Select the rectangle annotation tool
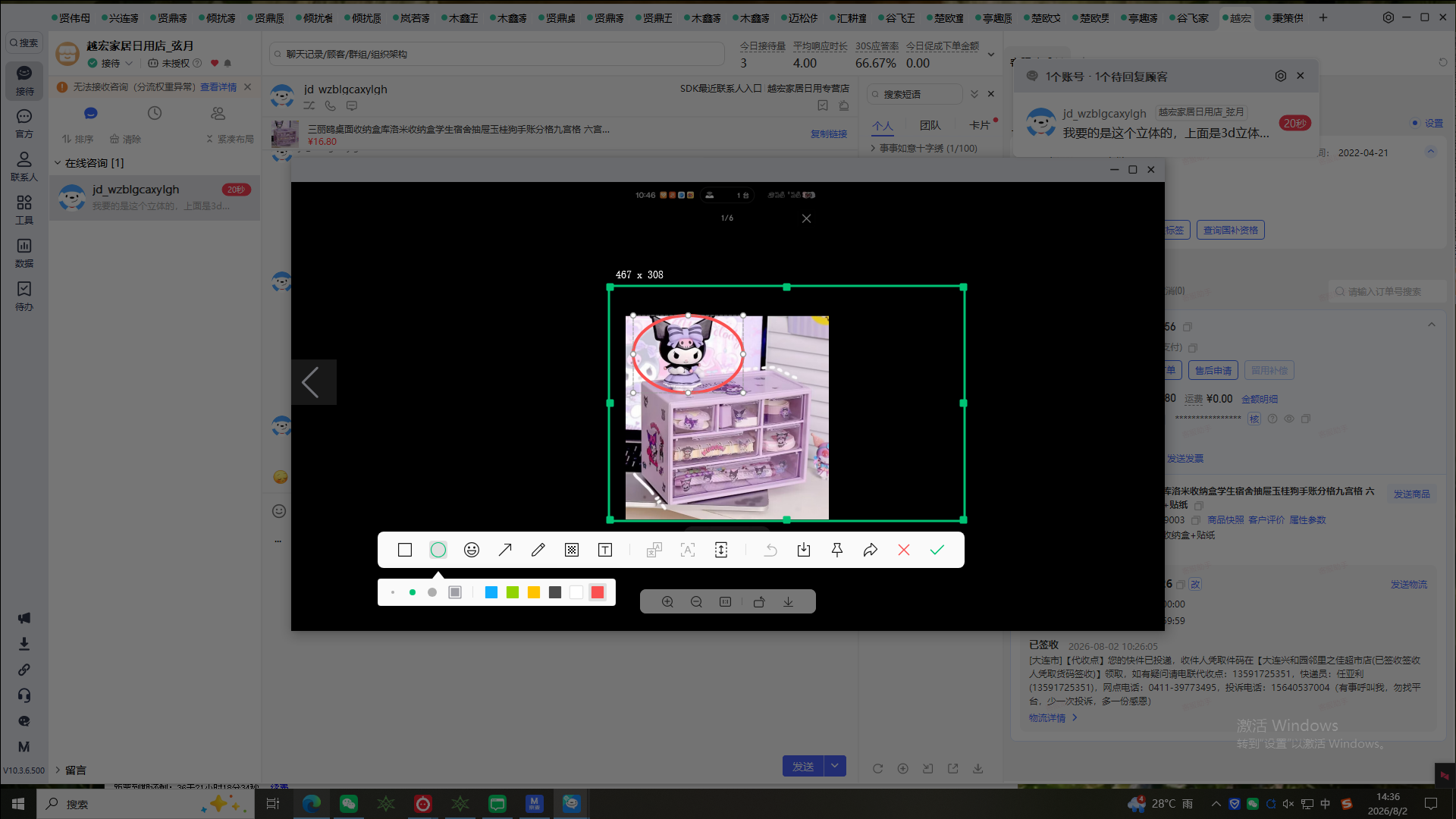 click(x=405, y=550)
